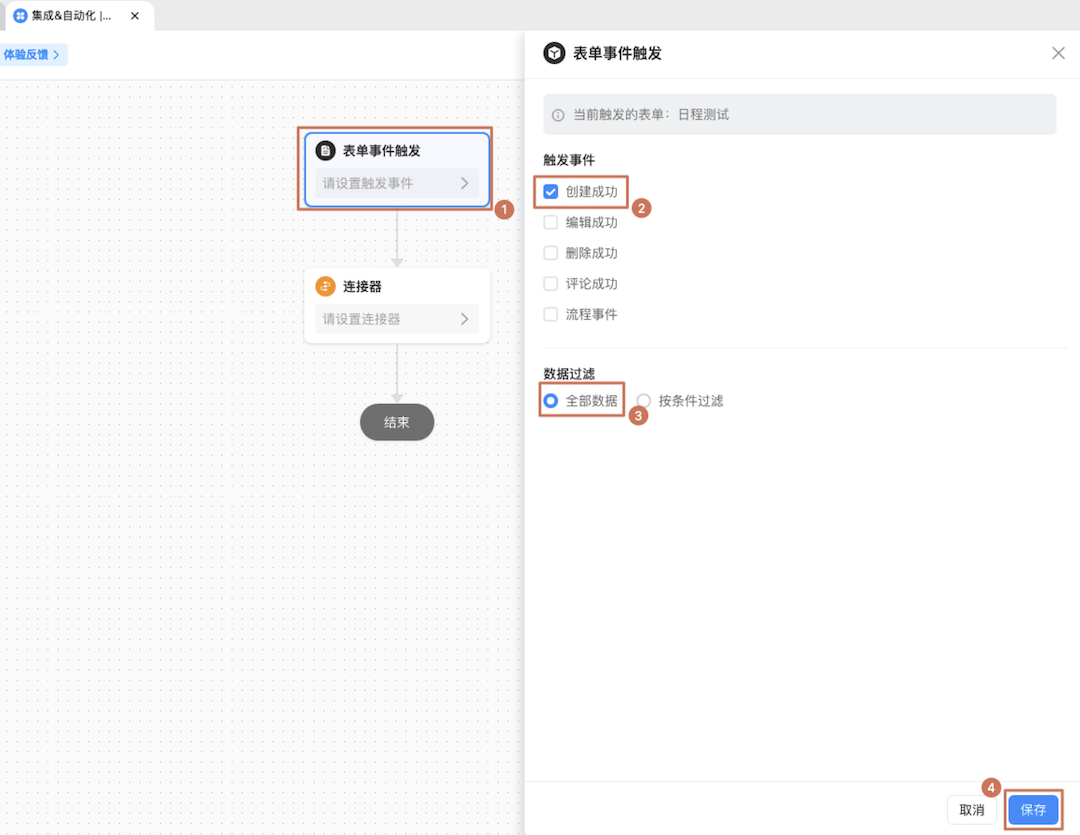Open the 体验反馈 feedback link
Viewport: 1080px width, 835px height.
tap(32, 54)
